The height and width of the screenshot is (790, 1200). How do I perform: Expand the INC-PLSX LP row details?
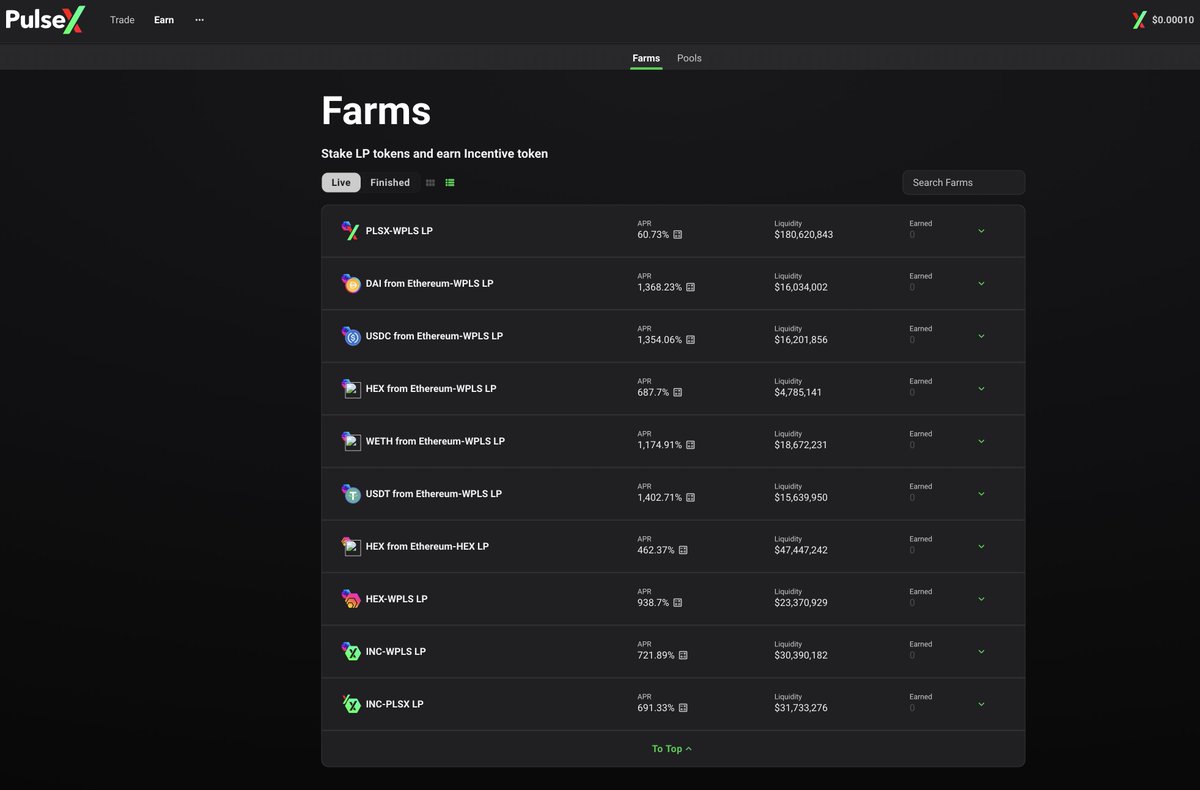coord(981,704)
